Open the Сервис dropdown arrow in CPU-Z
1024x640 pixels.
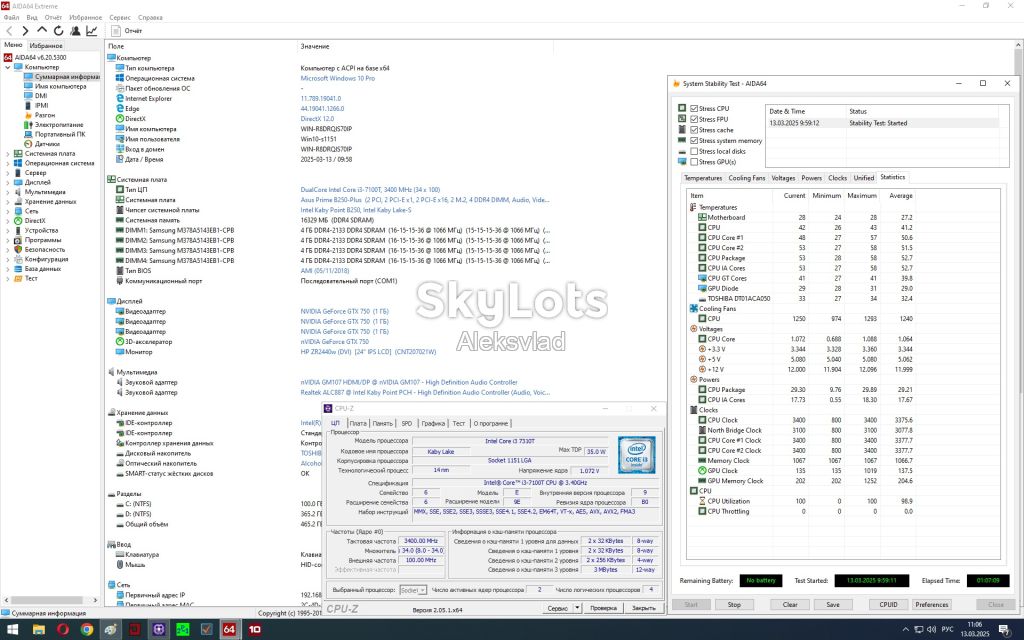click(x=577, y=608)
